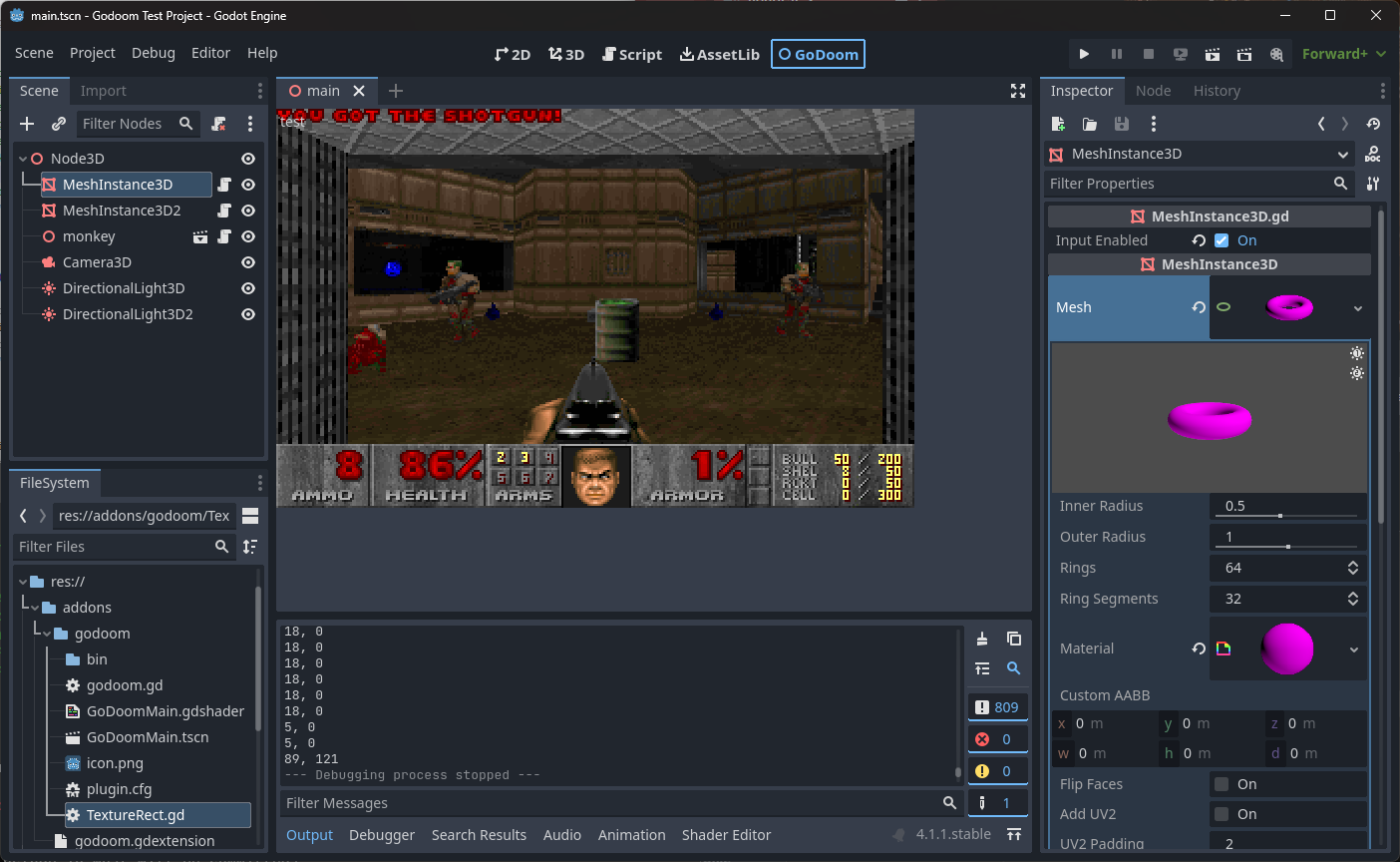Image resolution: width=1400 pixels, height=862 pixels.
Task: Clear the output log
Action: click(982, 639)
